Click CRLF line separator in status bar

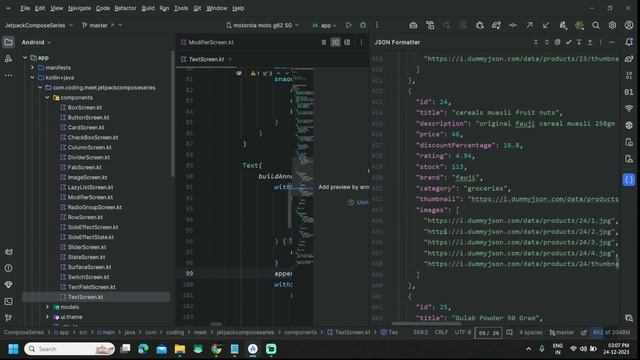[441, 333]
